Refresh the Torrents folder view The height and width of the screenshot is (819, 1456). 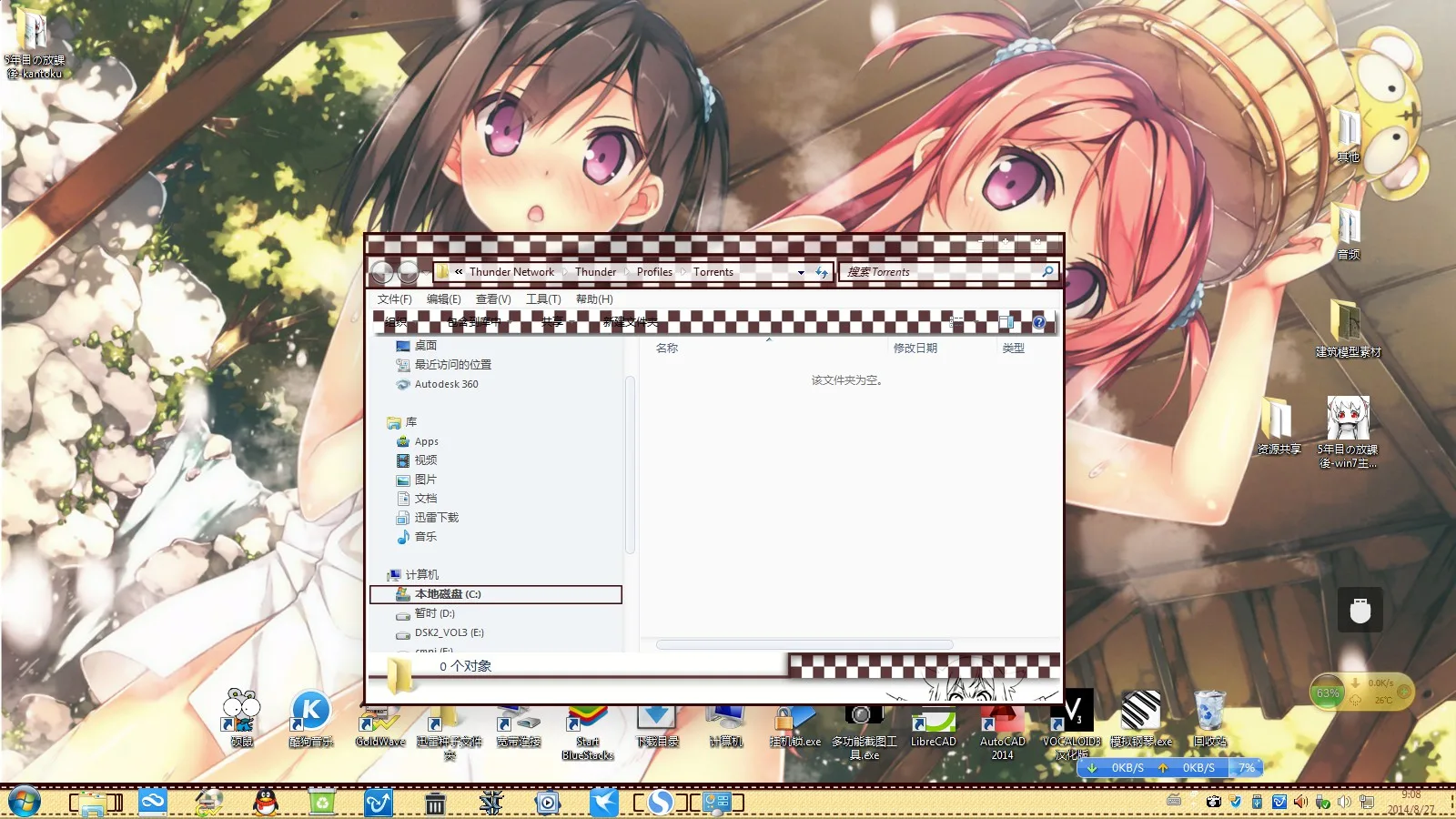[822, 272]
